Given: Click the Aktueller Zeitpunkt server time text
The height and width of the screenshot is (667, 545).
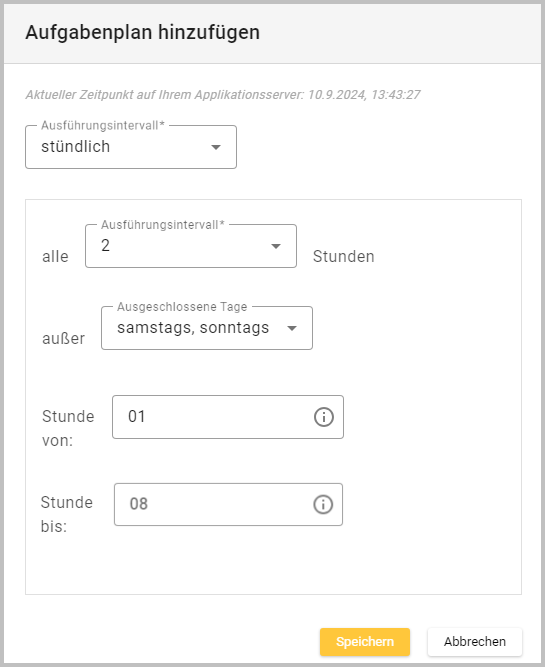Looking at the screenshot, I should coord(223,94).
